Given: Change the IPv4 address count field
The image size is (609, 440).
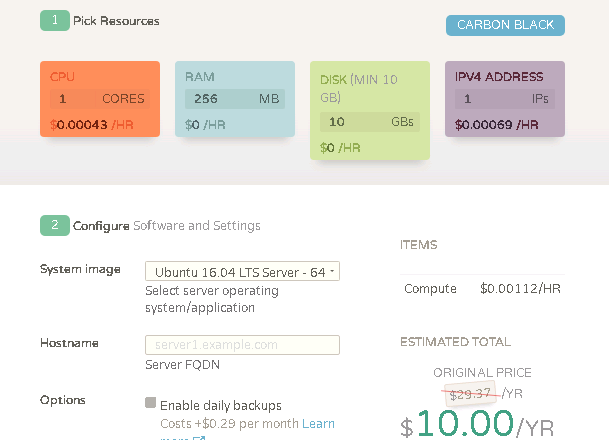Looking at the screenshot, I should [x=485, y=99].
